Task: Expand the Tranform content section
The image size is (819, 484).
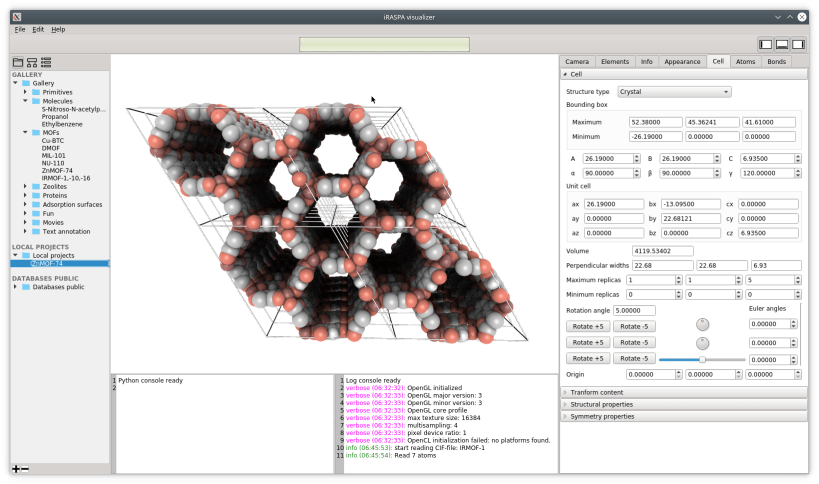Action: pyautogui.click(x=684, y=392)
